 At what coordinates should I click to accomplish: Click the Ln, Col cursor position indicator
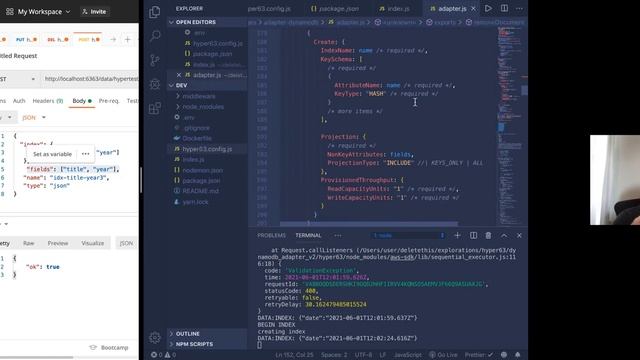294,355
